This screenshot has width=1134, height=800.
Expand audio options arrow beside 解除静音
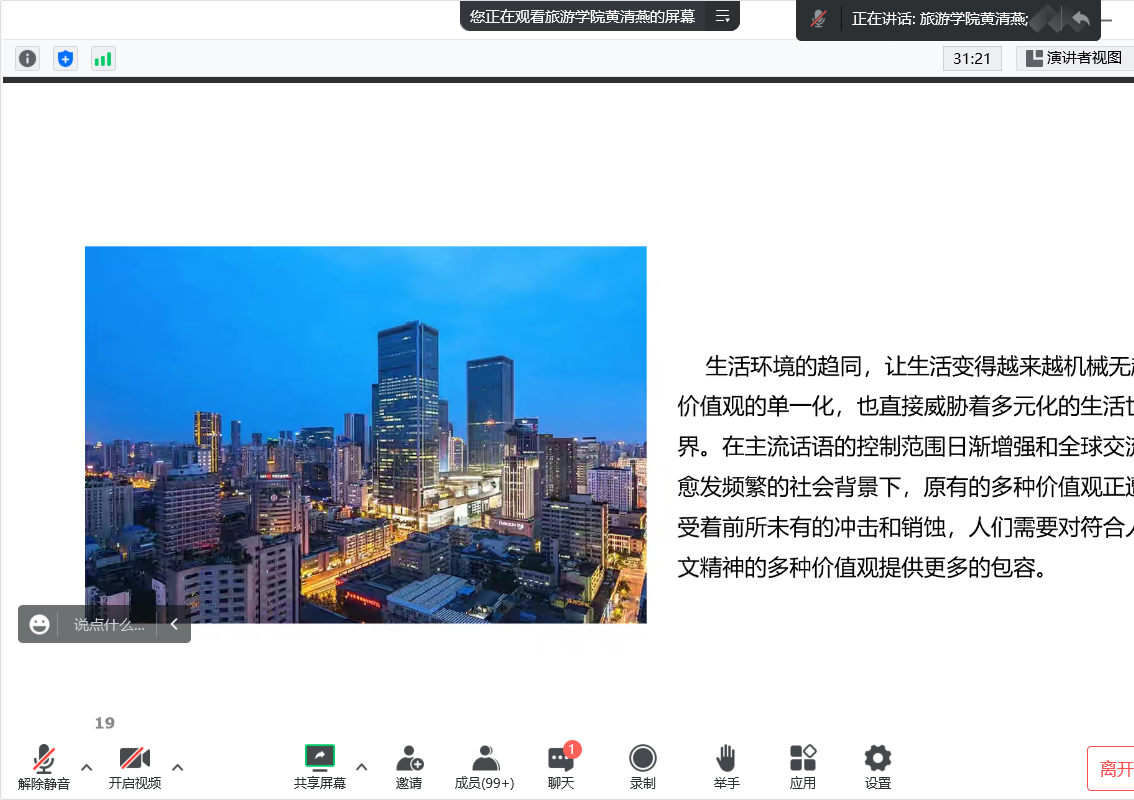pyautogui.click(x=87, y=767)
